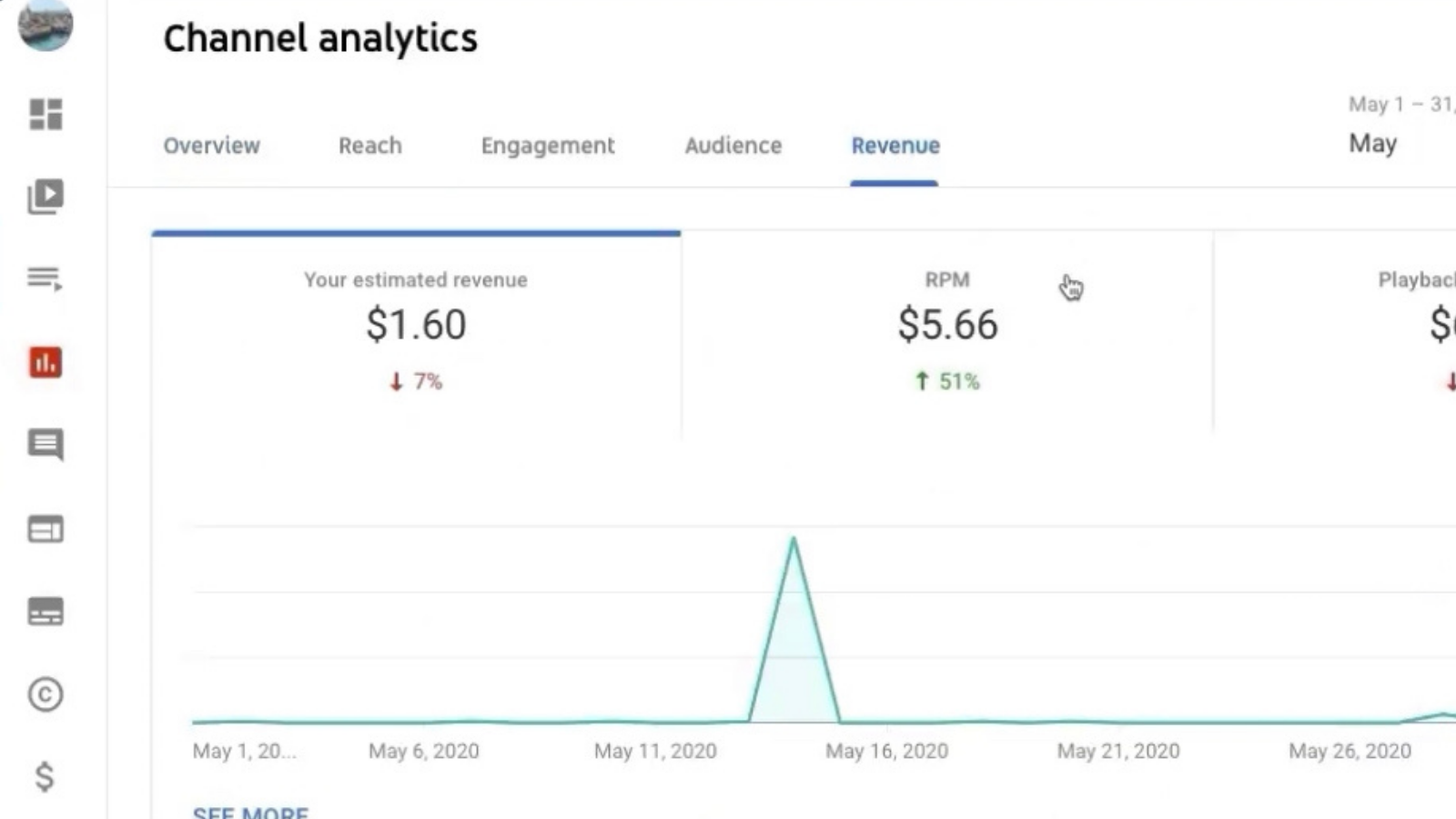Switch to the Audience tab
This screenshot has height=819, width=1456.
[733, 146]
